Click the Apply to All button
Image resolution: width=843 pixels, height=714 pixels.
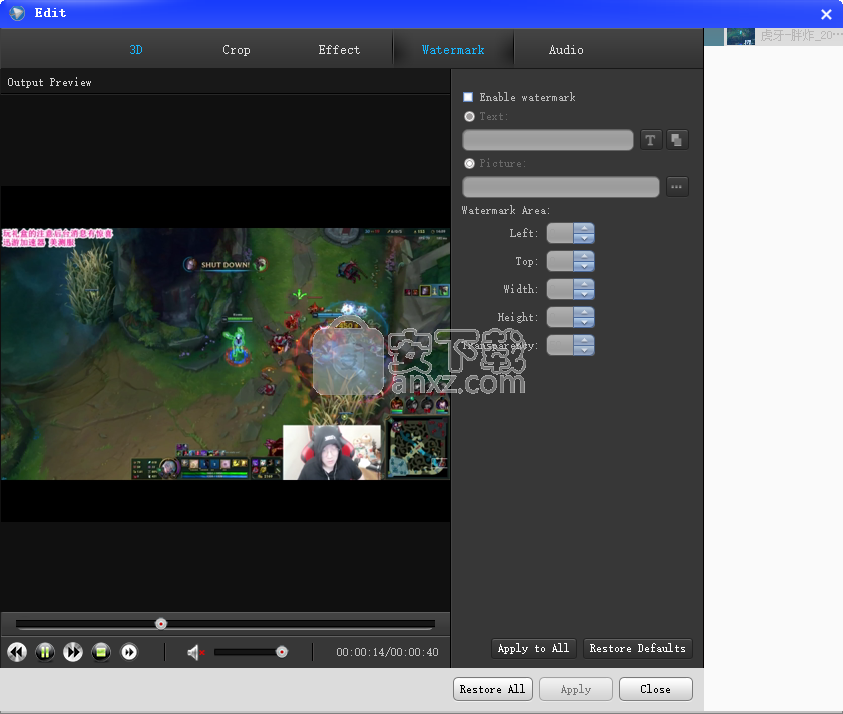tap(533, 648)
